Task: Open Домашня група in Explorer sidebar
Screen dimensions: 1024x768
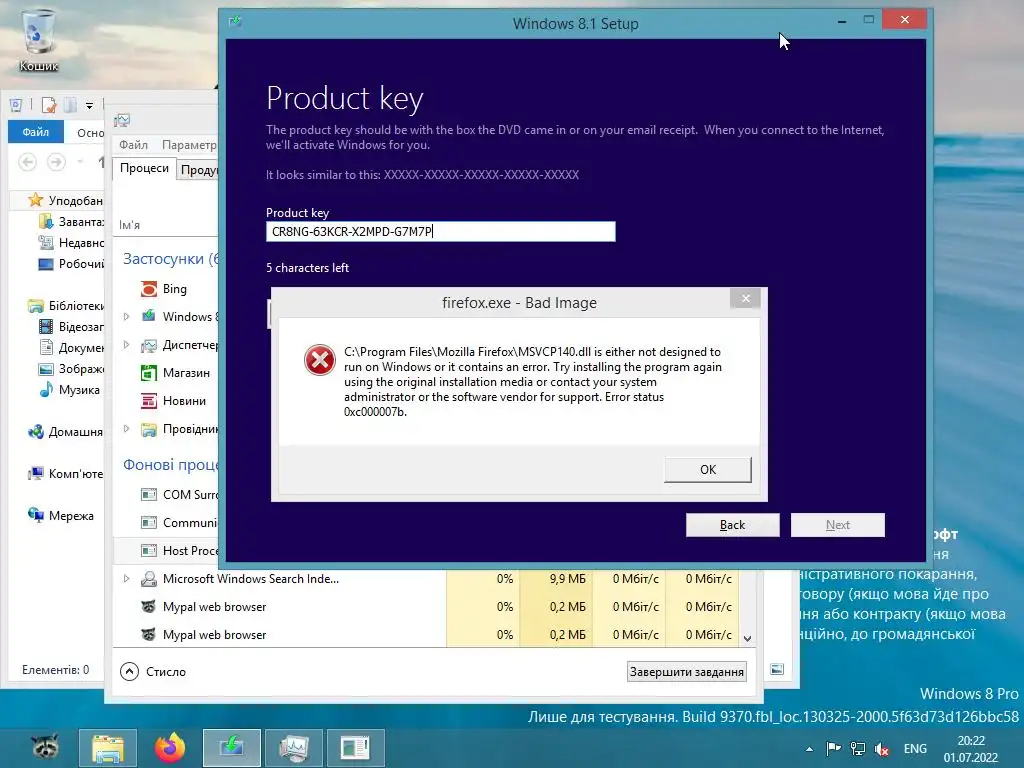Action: 65,432
